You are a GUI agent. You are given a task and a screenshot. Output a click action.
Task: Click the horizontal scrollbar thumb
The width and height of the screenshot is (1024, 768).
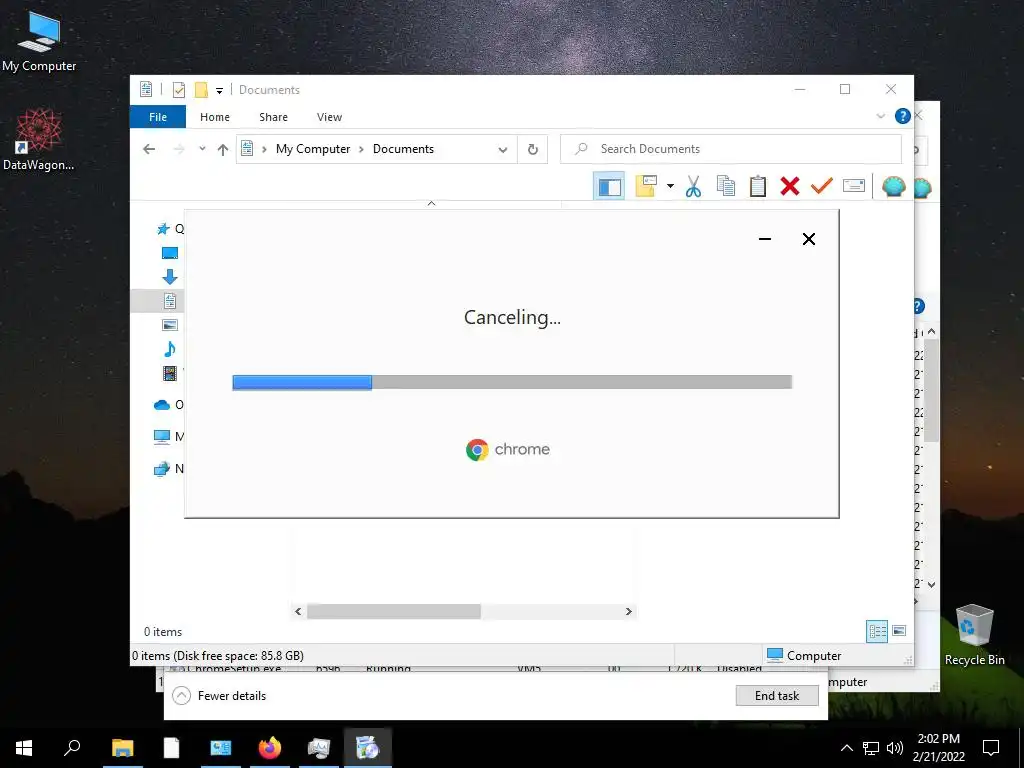pyautogui.click(x=394, y=611)
